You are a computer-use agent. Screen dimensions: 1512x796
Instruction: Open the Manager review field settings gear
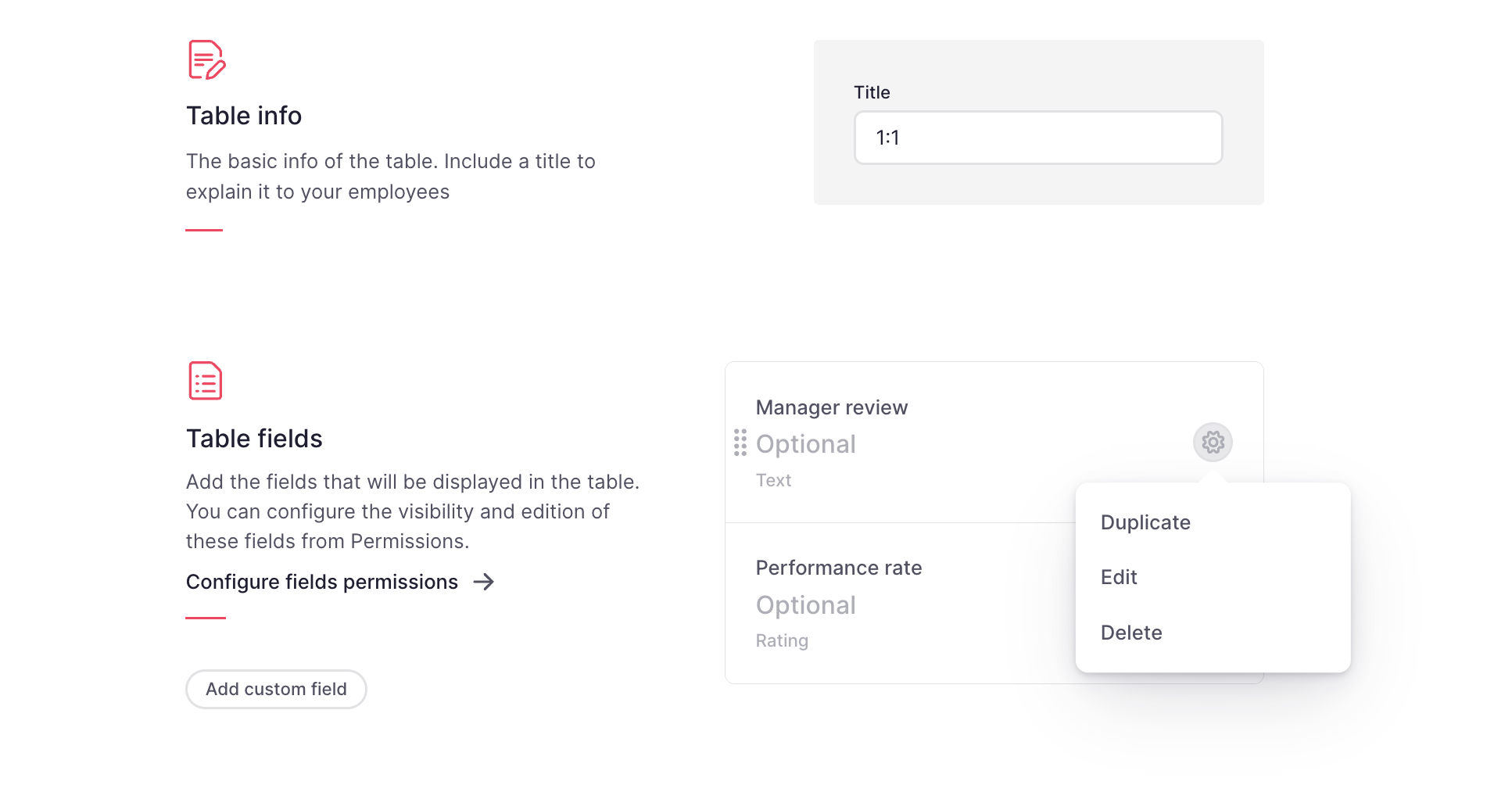click(x=1213, y=443)
